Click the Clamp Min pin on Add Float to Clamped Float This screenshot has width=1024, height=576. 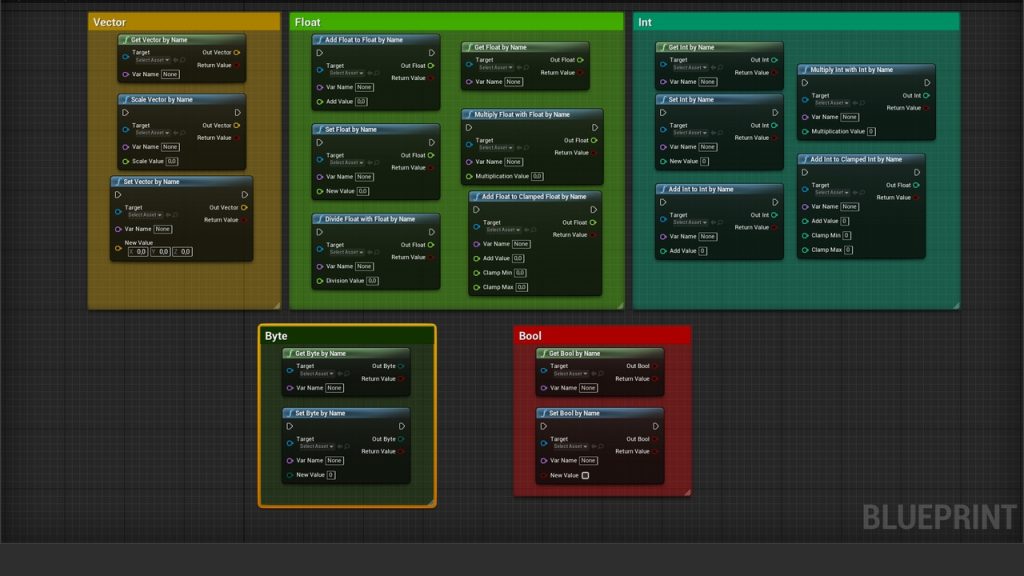475,272
